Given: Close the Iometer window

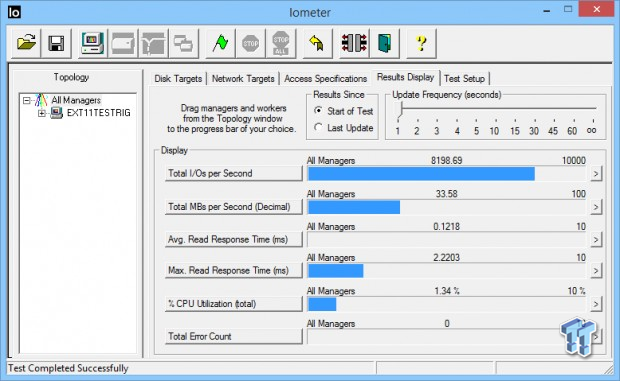Looking at the screenshot, I should point(596,9).
